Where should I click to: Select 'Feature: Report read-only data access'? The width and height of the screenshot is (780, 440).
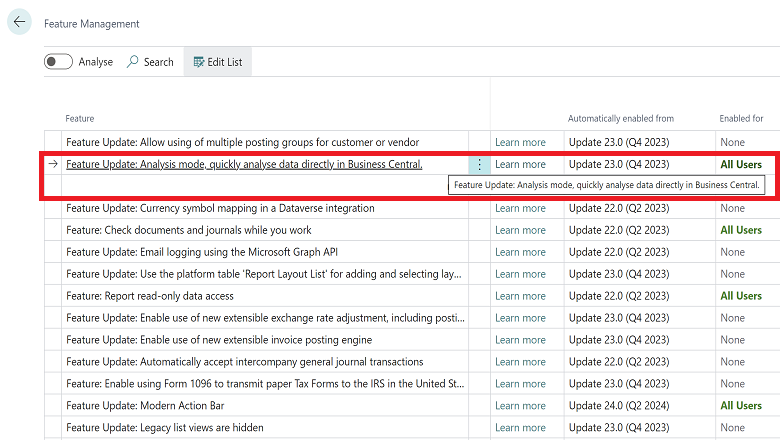(x=150, y=296)
